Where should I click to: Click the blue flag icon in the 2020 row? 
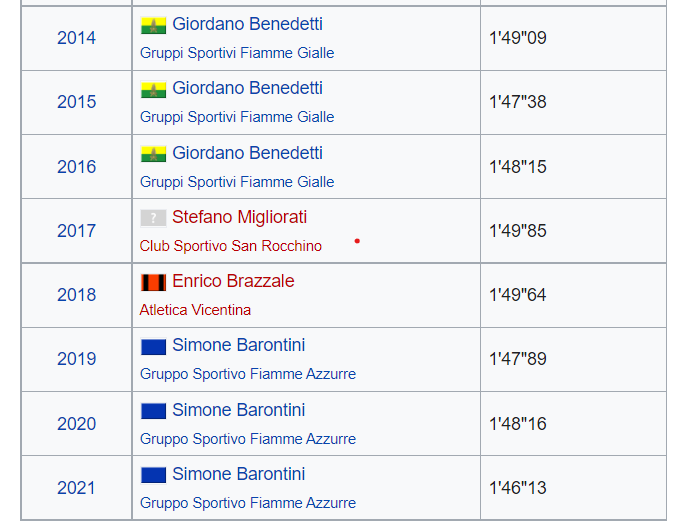pyautogui.click(x=153, y=411)
